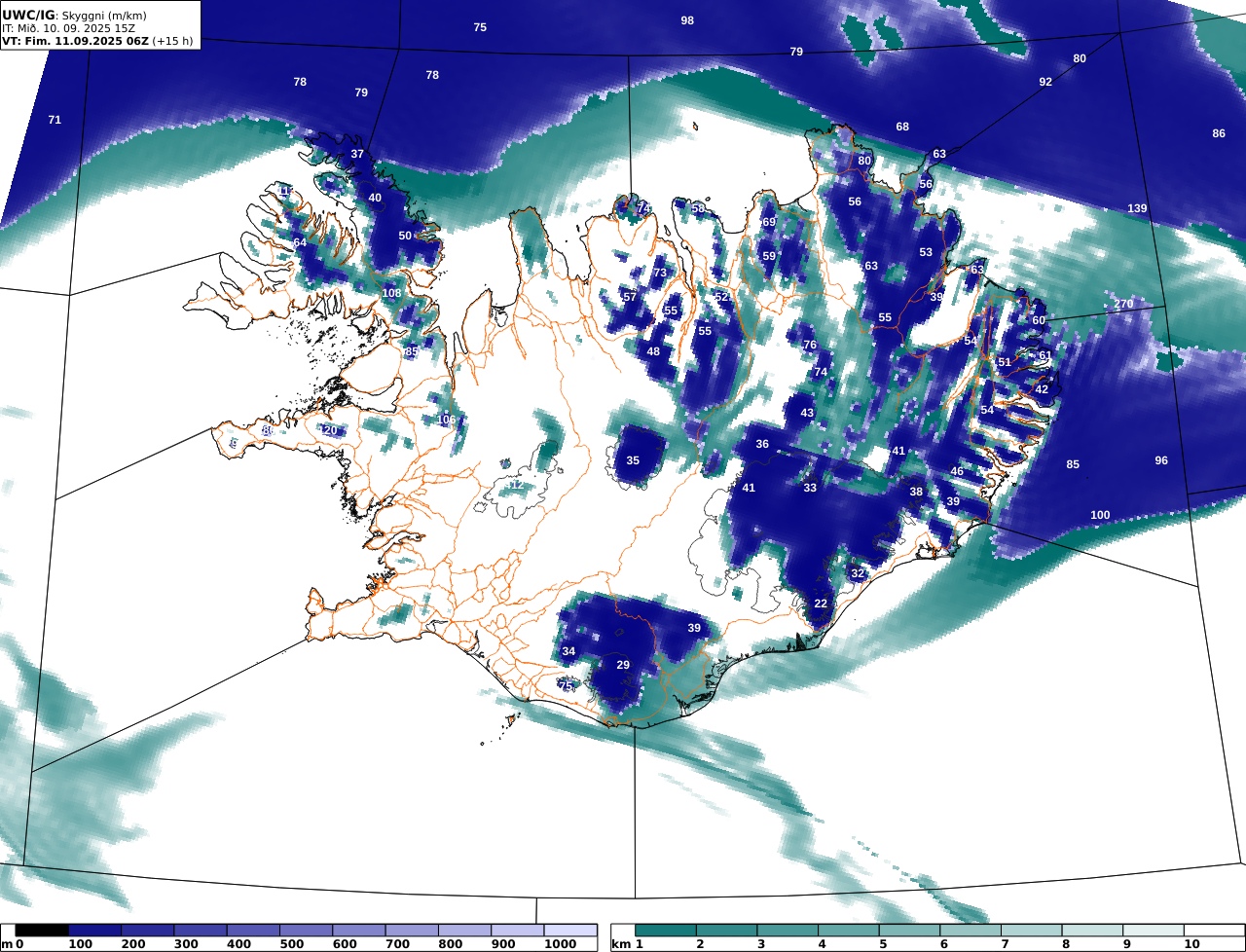Image resolution: width=1246 pixels, height=952 pixels.
Task: Pick the 200–300 m legend color segment
Action: [x=148, y=931]
